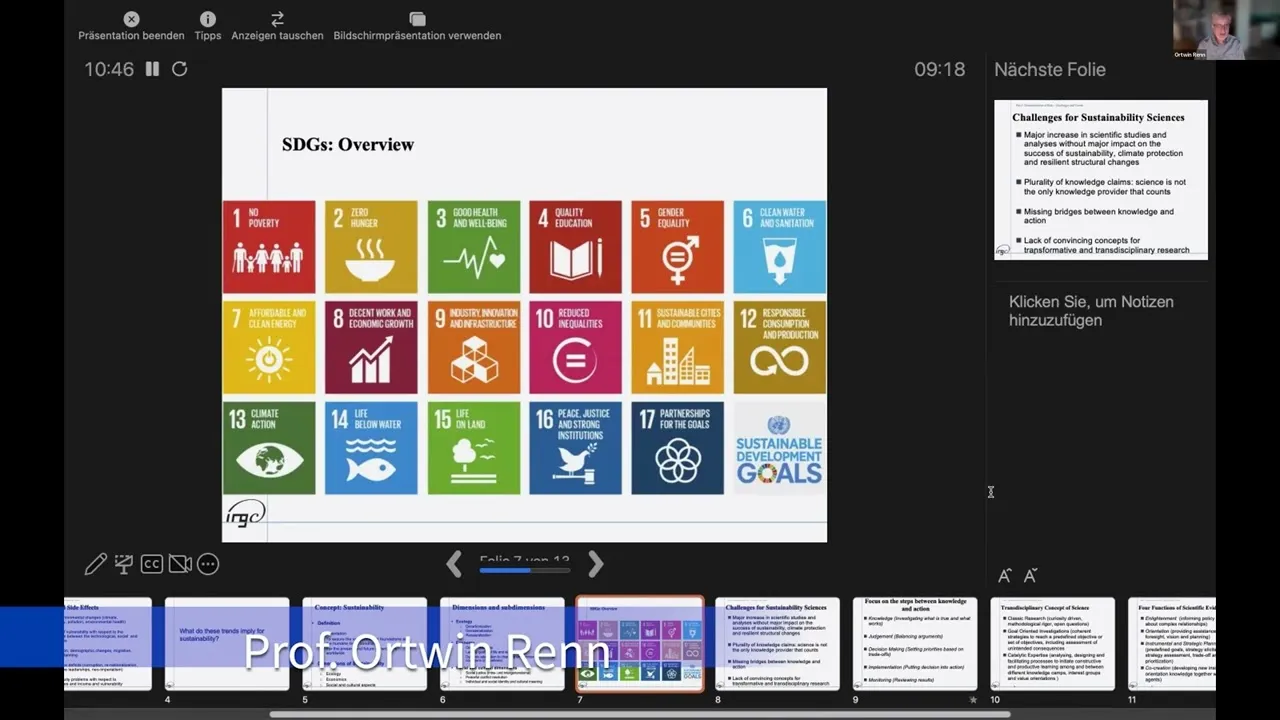The height and width of the screenshot is (720, 1280).
Task: Select slide 5 'Concept: Sustainability' thumbnail
Action: coord(365,644)
